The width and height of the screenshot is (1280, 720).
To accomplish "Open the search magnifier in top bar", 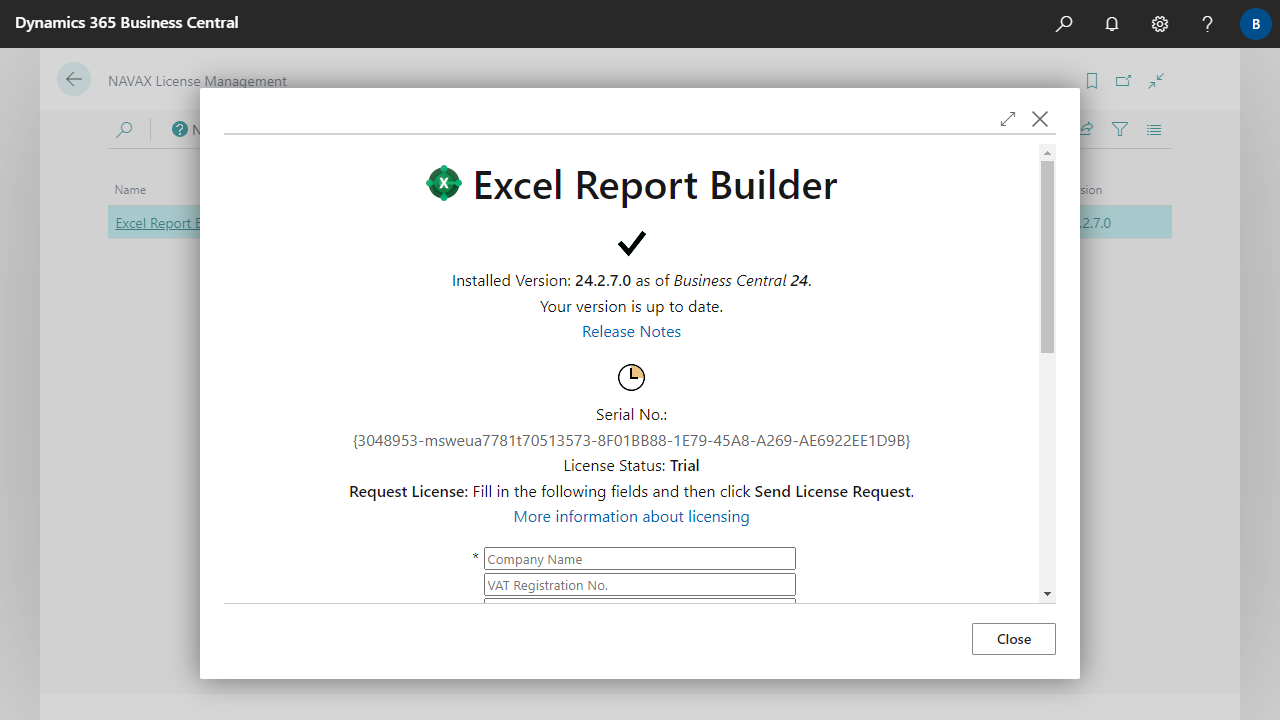I will 1064,24.
